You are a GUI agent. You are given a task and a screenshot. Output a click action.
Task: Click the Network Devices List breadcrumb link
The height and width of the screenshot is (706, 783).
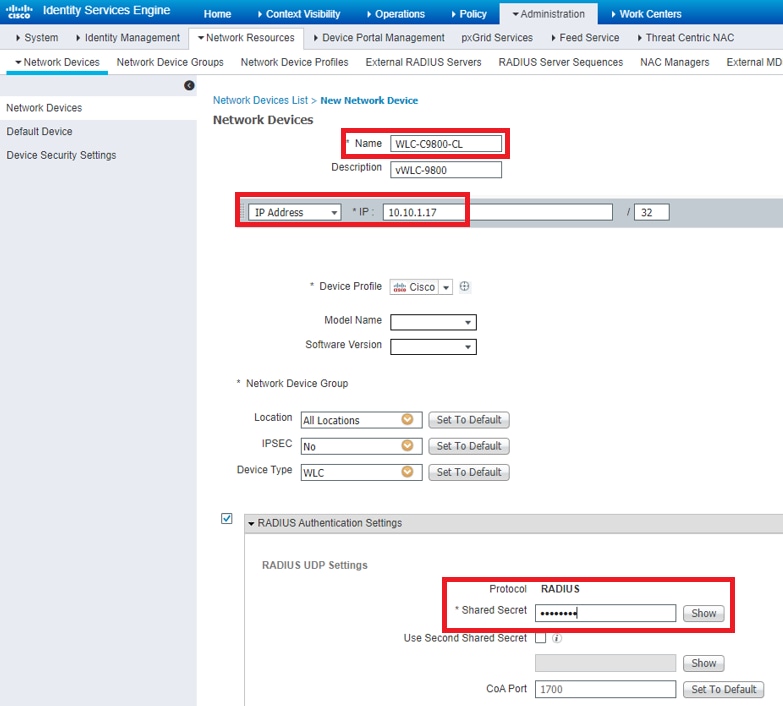pyautogui.click(x=260, y=100)
